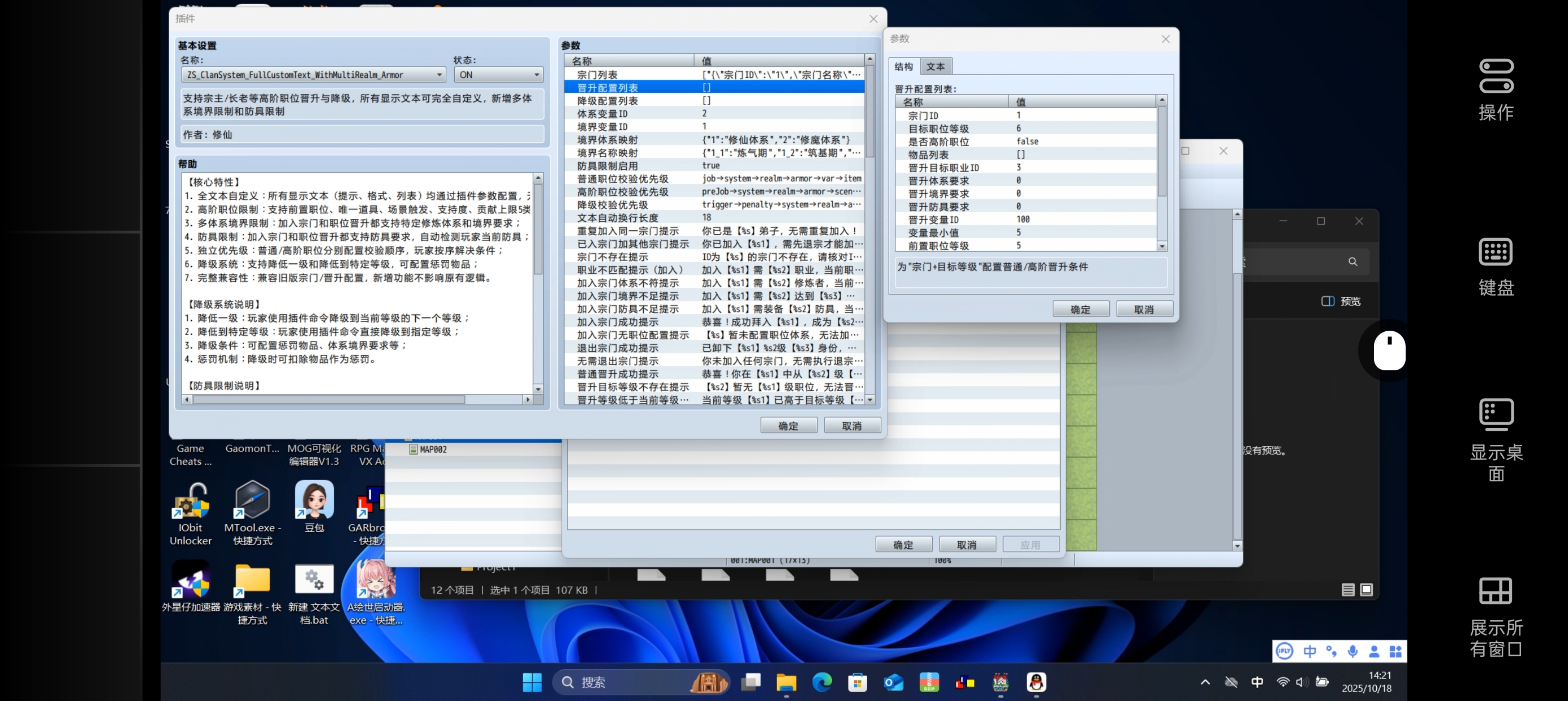Viewport: 1568px width, 701px height.
Task: Click iFLY input method microphone icon
Action: click(1352, 651)
